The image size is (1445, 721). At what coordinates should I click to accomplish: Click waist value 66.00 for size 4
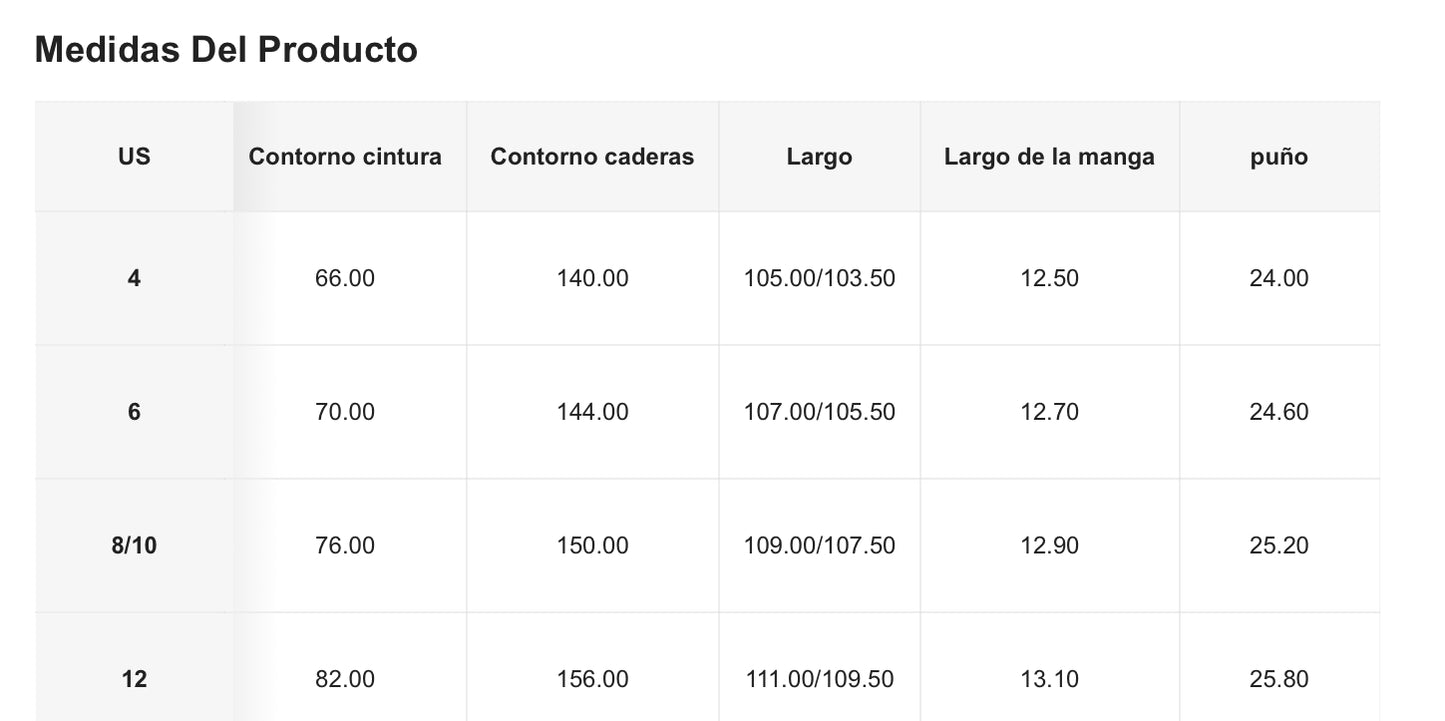tap(345, 278)
